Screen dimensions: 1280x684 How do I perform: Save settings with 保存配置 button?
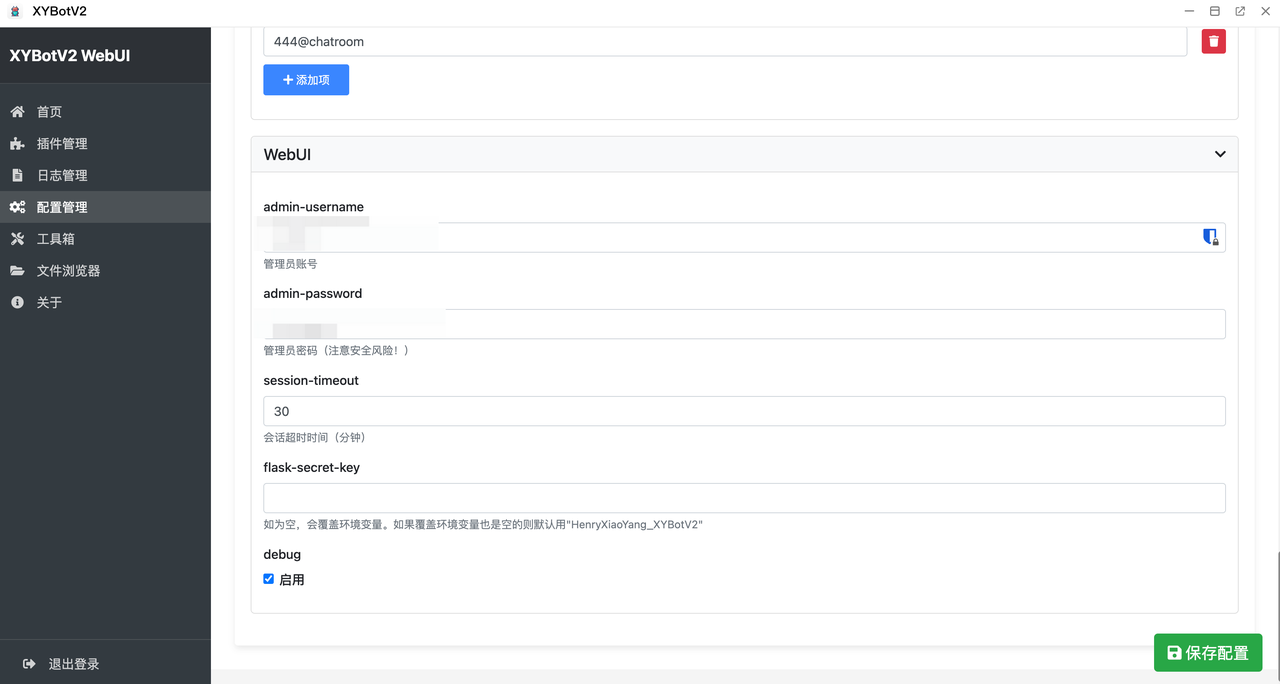tap(1207, 653)
